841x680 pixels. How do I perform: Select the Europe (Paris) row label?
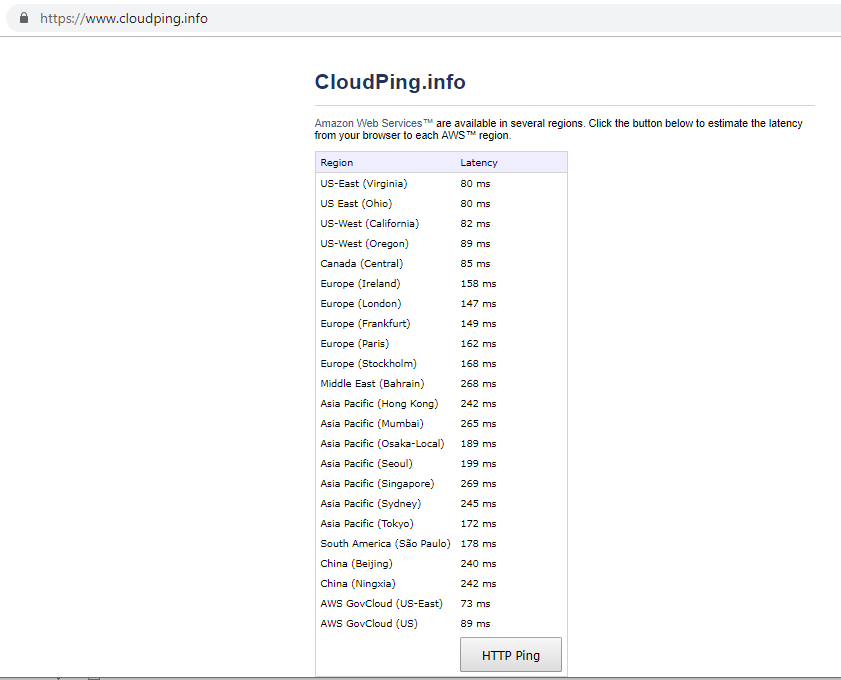(355, 344)
